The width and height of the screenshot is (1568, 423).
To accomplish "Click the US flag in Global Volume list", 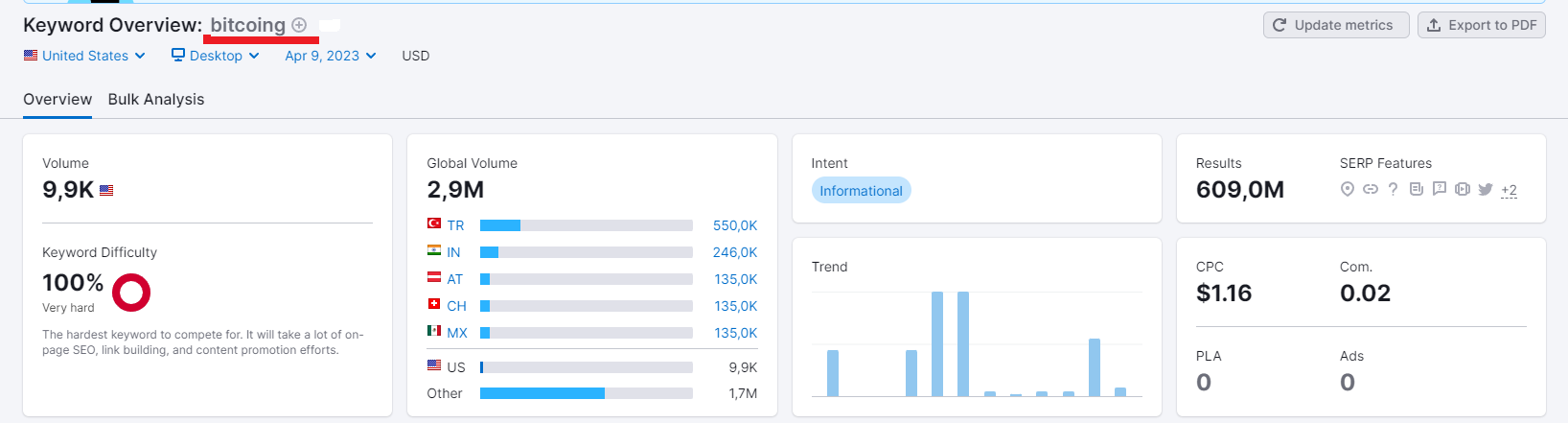I will [x=434, y=365].
